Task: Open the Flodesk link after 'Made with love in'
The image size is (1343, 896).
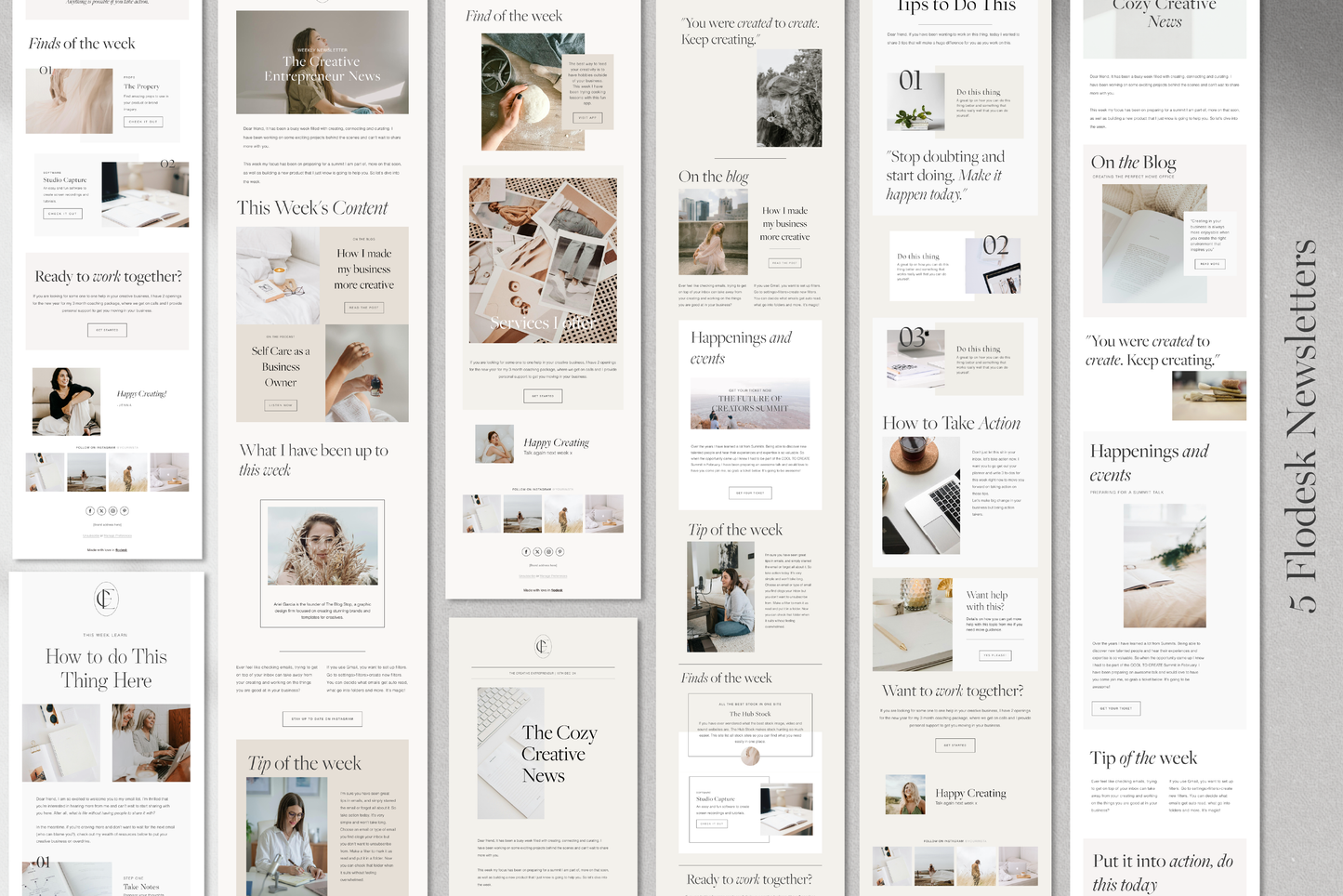Action: 121,549
